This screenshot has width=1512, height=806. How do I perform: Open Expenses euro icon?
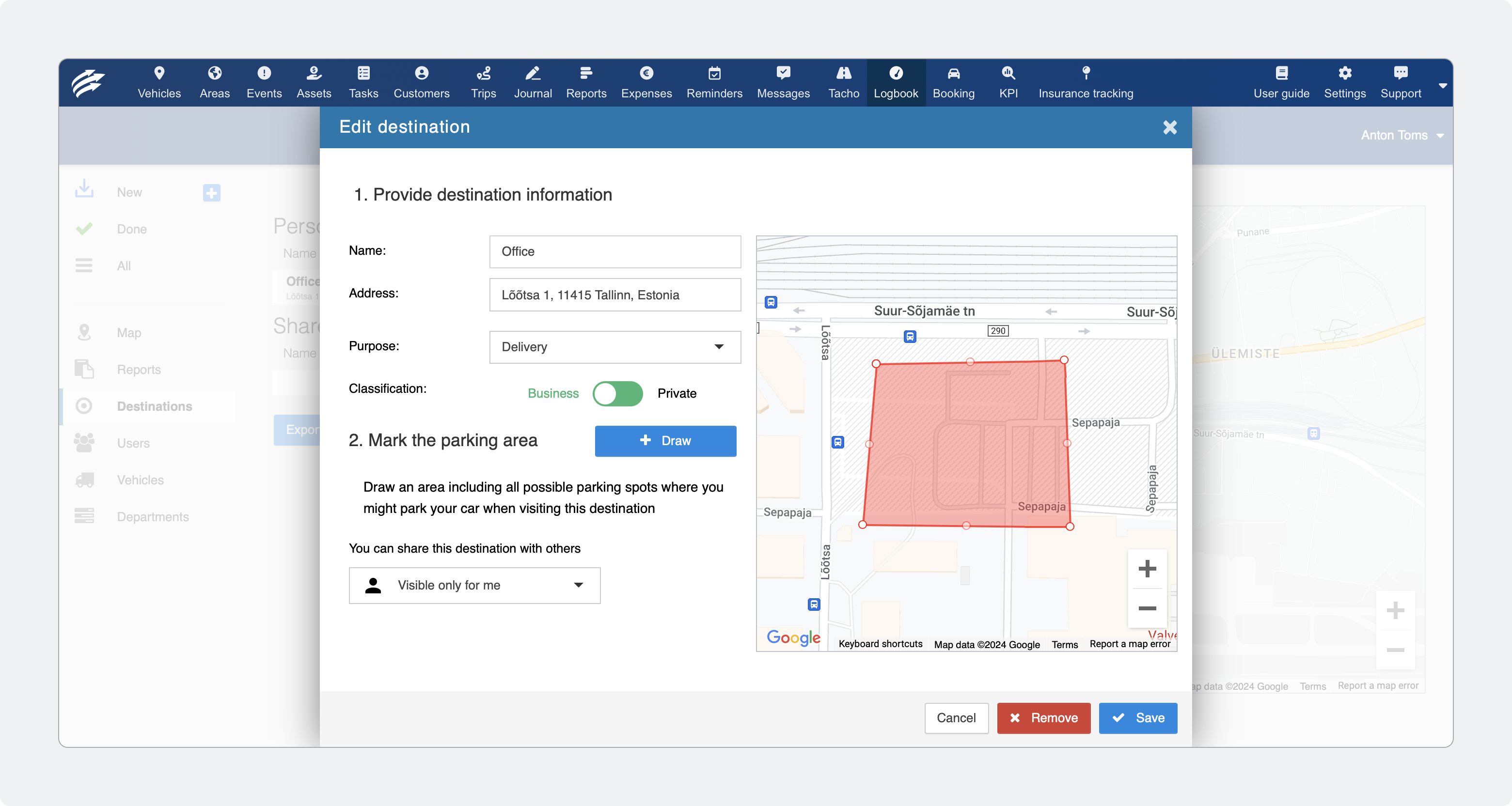pyautogui.click(x=646, y=73)
